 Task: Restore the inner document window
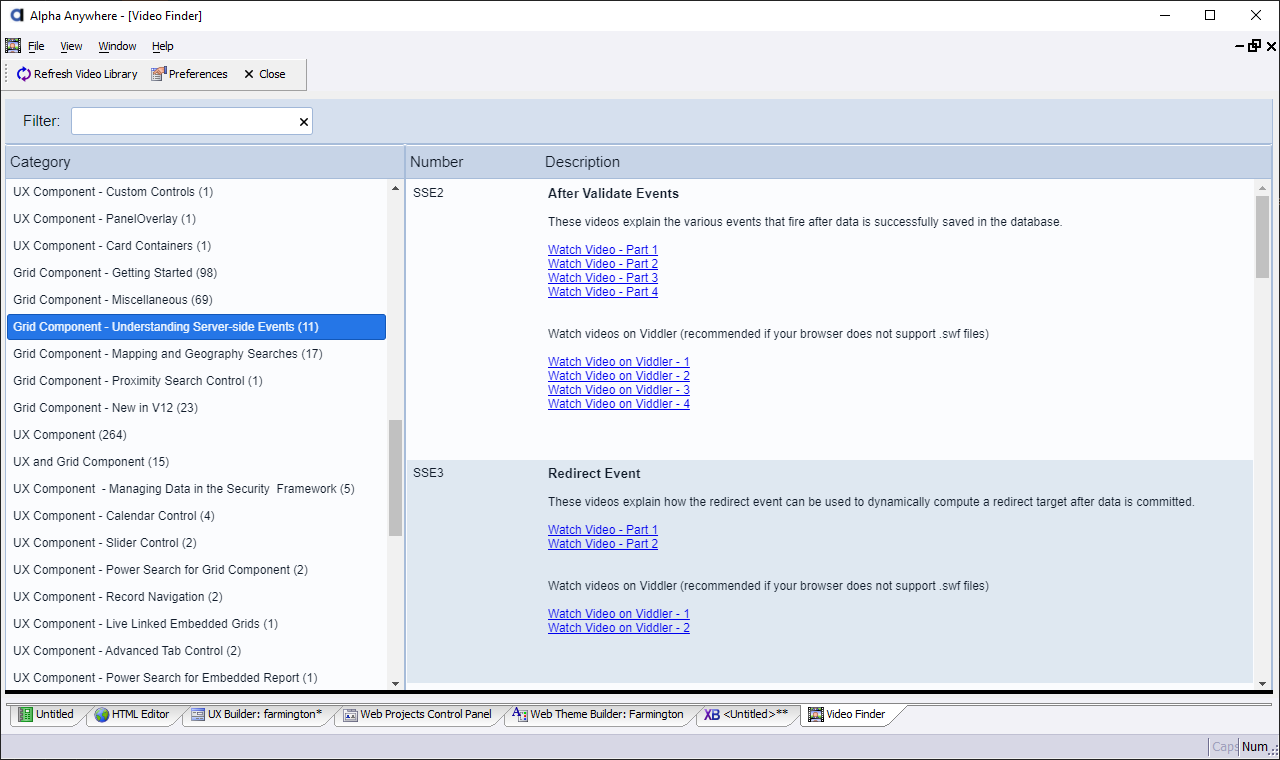1254,46
